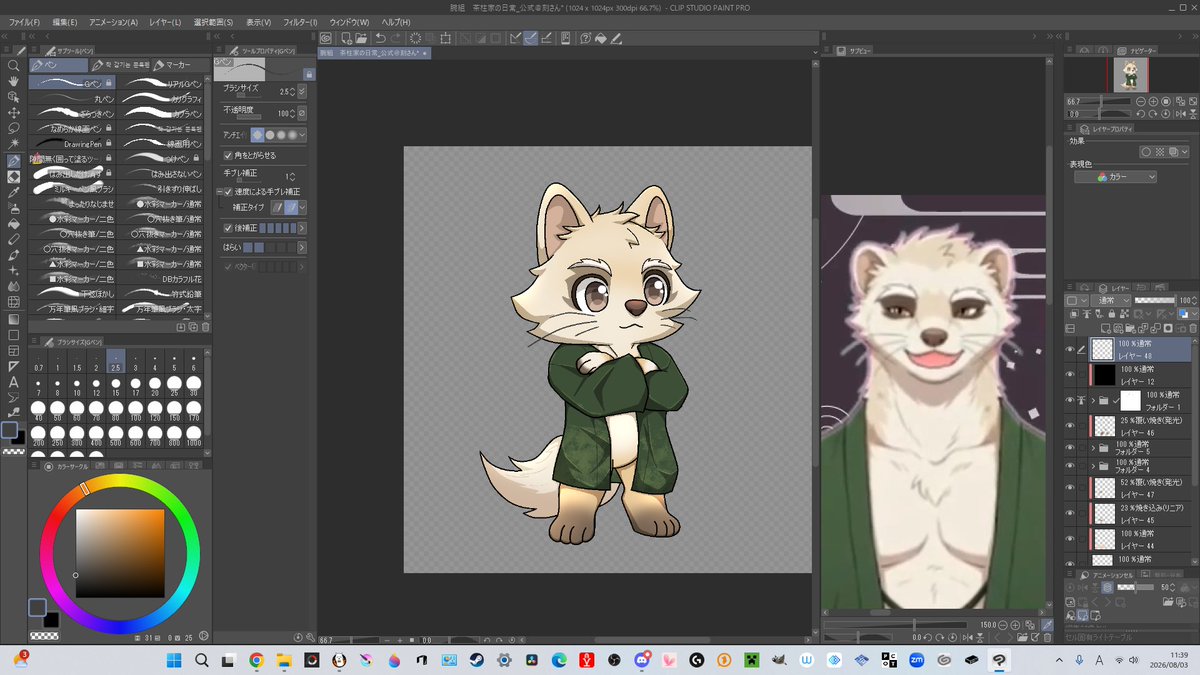This screenshot has height=675, width=1200.
Task: Toggle 角をとがらせる checkbox
Action: tap(227, 156)
